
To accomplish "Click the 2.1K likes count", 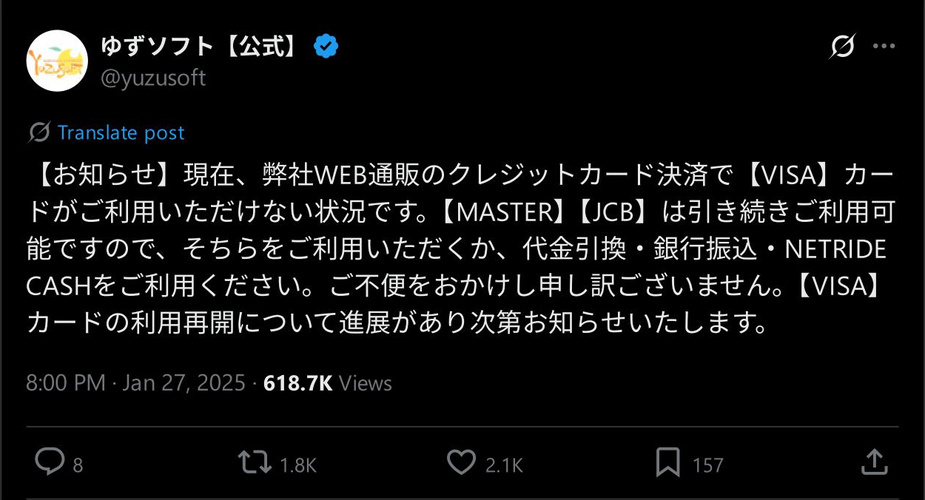I will pyautogui.click(x=504, y=465).
